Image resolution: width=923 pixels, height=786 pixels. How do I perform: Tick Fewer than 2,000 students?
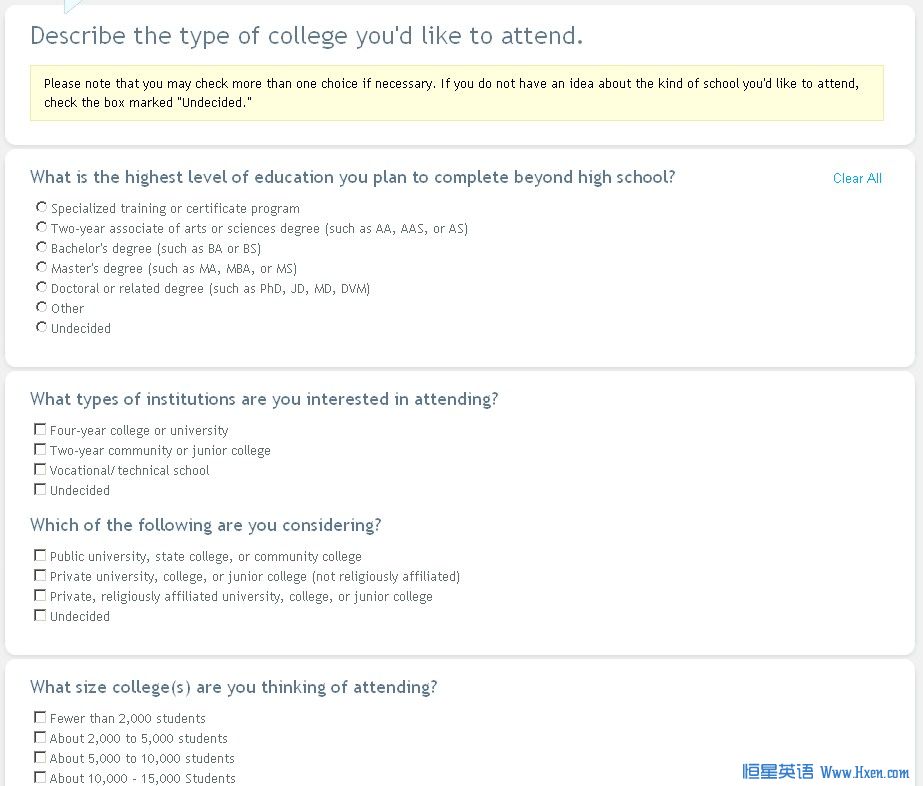[40, 717]
